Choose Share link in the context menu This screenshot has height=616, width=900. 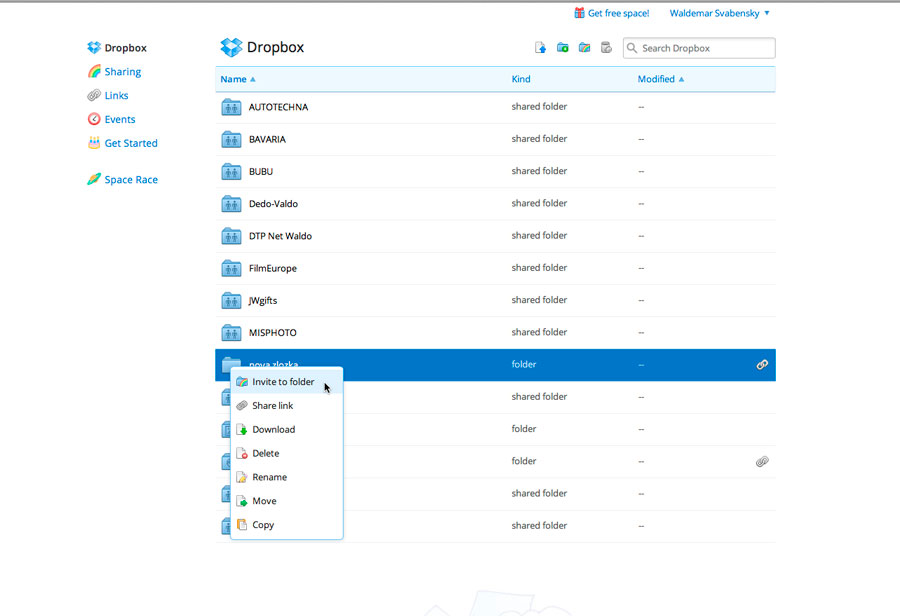287,405
